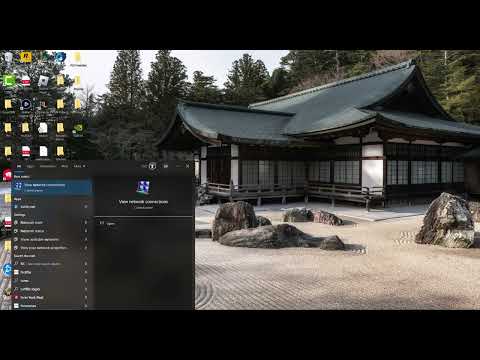
Task: Open the yellow Rockstar Games launcher icon
Action: pyautogui.click(x=26, y=57)
